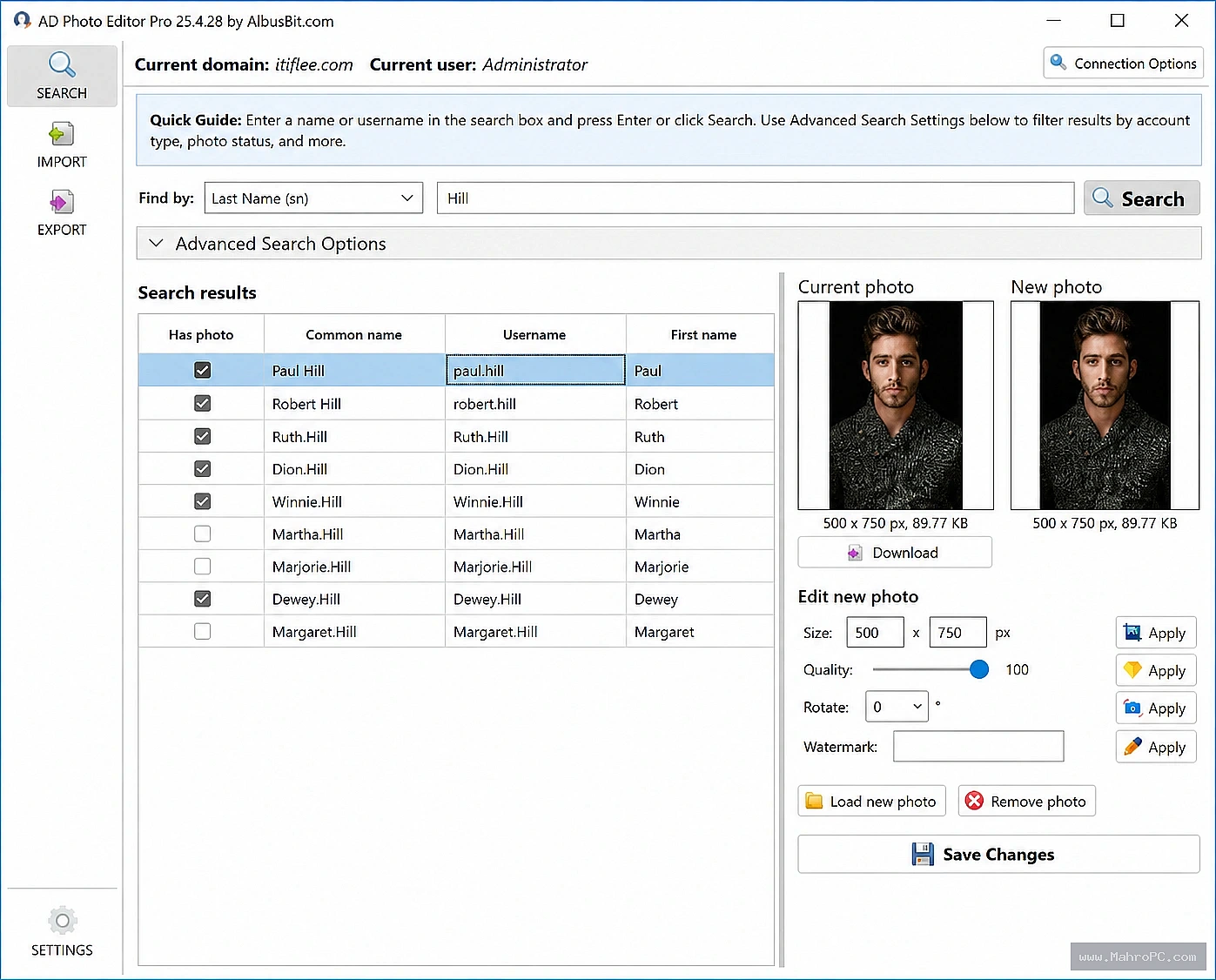The image size is (1216, 980).
Task: Select first name cell Ruth
Action: point(701,436)
